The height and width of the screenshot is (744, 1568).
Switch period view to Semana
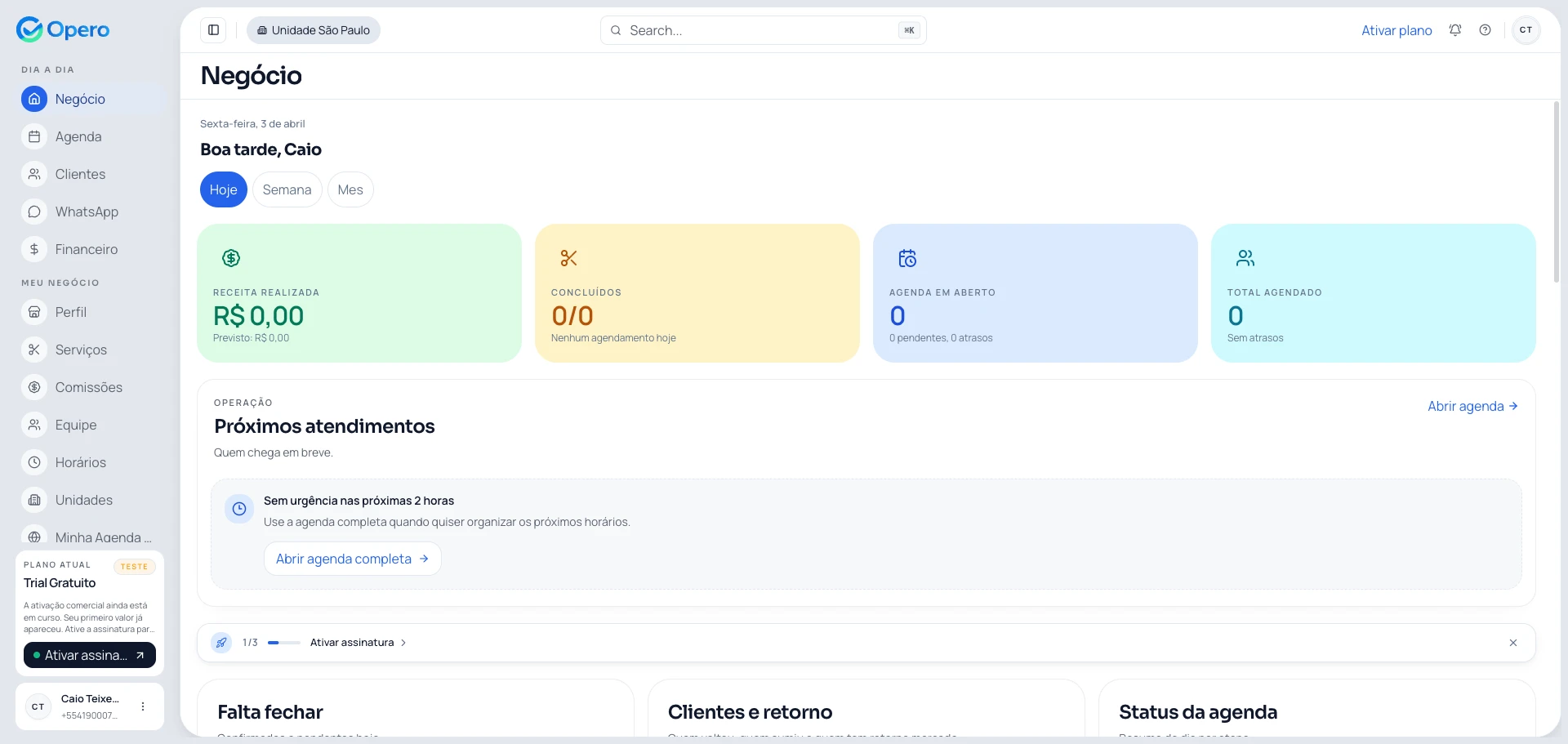point(287,189)
